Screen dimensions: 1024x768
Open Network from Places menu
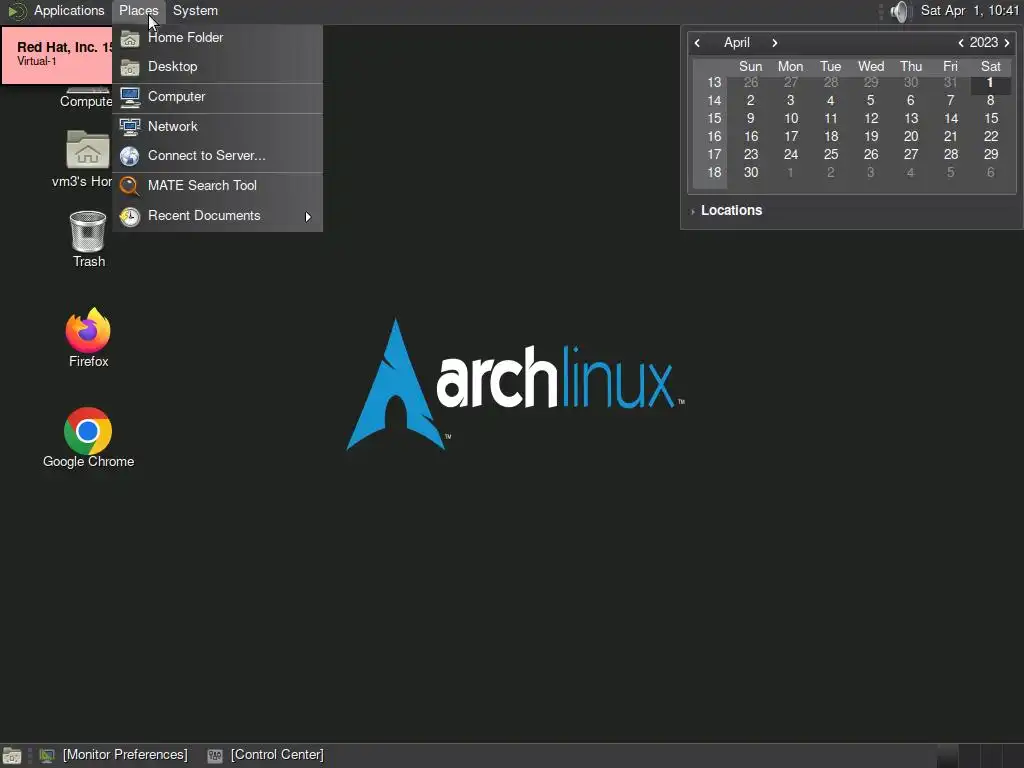tap(217, 127)
